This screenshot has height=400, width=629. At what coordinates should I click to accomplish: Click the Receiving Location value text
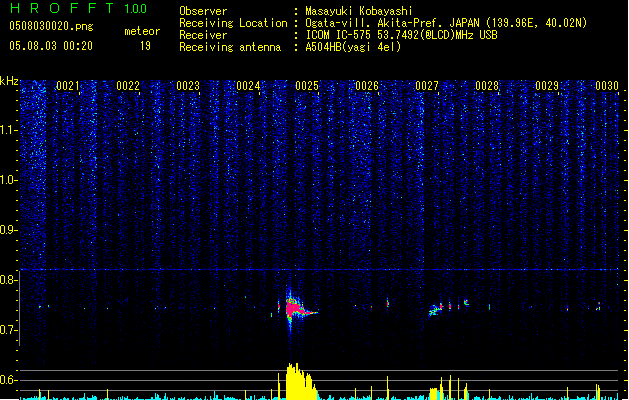(x=446, y=23)
